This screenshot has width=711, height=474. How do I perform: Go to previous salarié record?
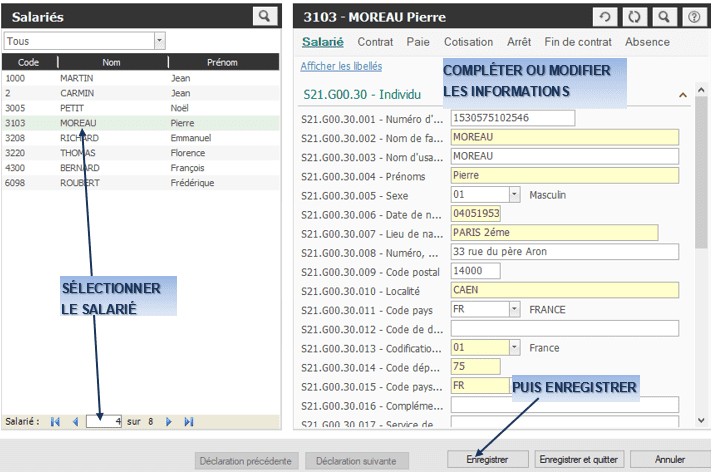pos(75,422)
